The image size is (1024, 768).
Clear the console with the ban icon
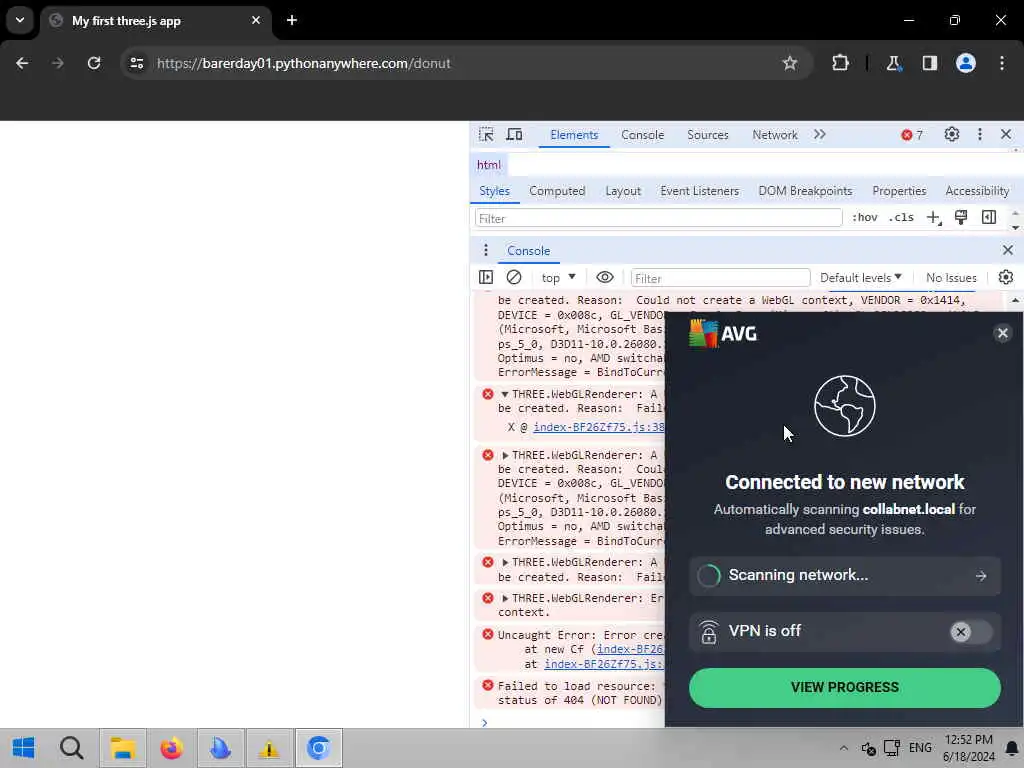tap(514, 278)
